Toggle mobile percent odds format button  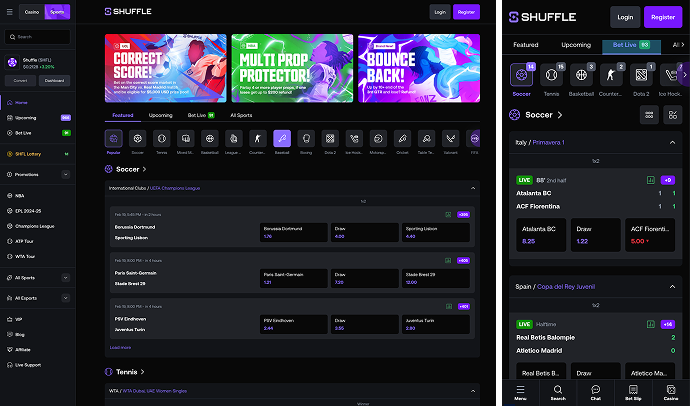point(673,115)
